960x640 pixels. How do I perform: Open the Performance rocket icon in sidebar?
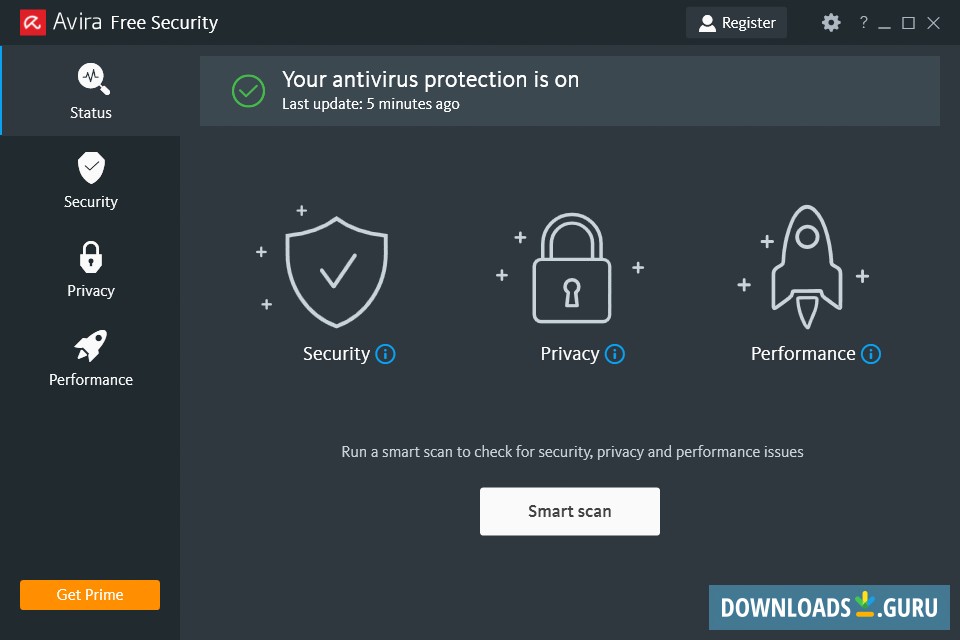click(x=91, y=345)
